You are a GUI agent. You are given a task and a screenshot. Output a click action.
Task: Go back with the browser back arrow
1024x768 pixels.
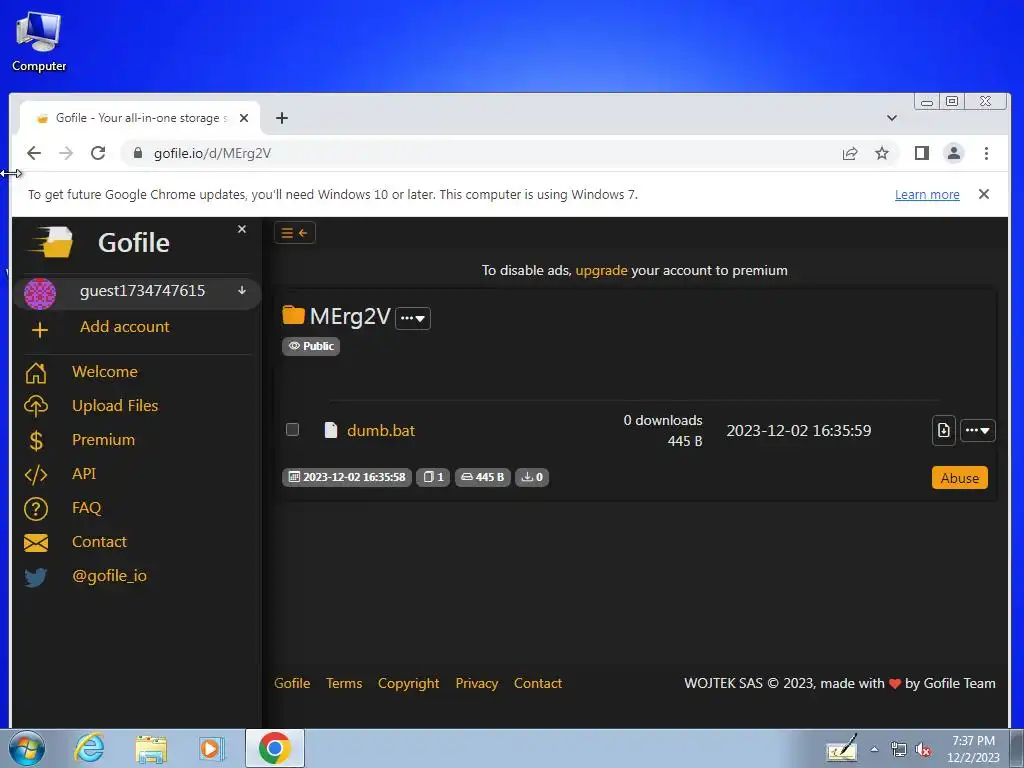(x=34, y=153)
